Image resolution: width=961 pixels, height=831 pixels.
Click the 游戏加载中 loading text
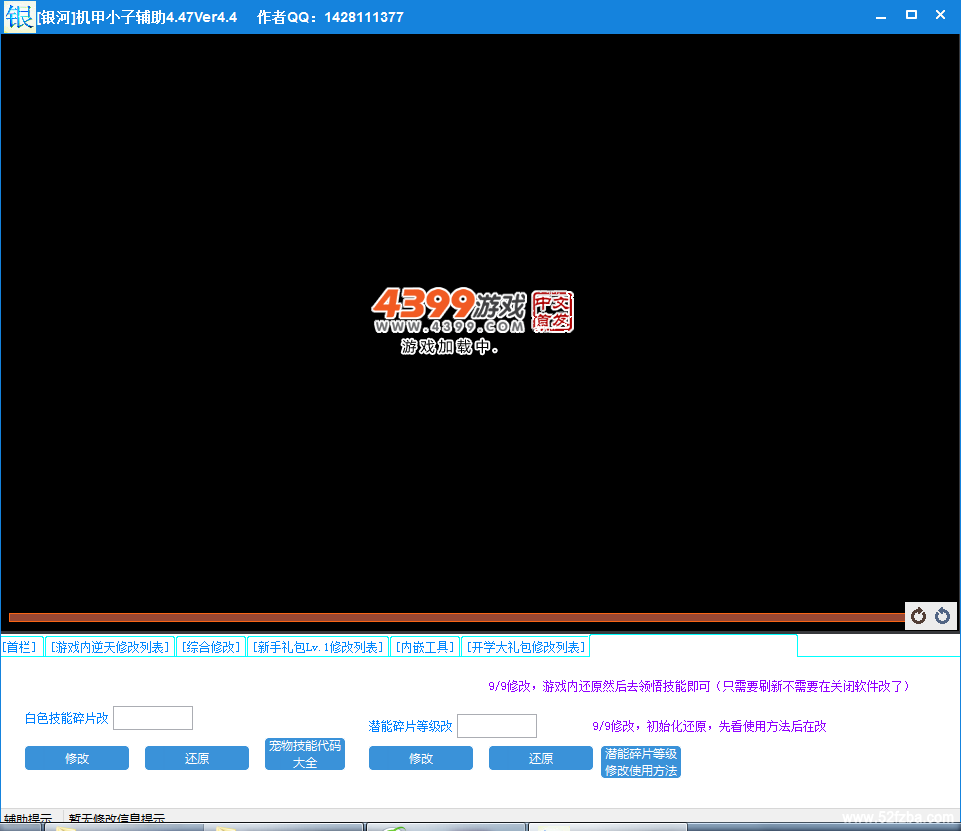click(449, 346)
